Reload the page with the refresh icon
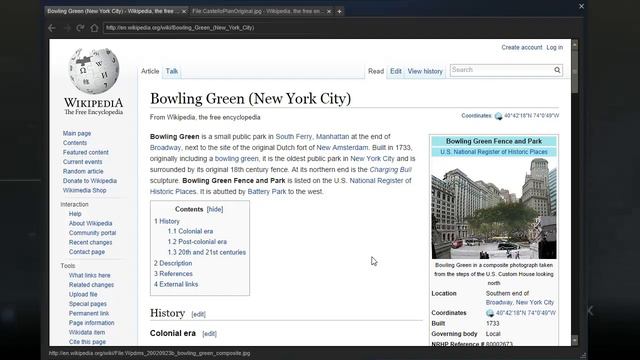 point(80,28)
